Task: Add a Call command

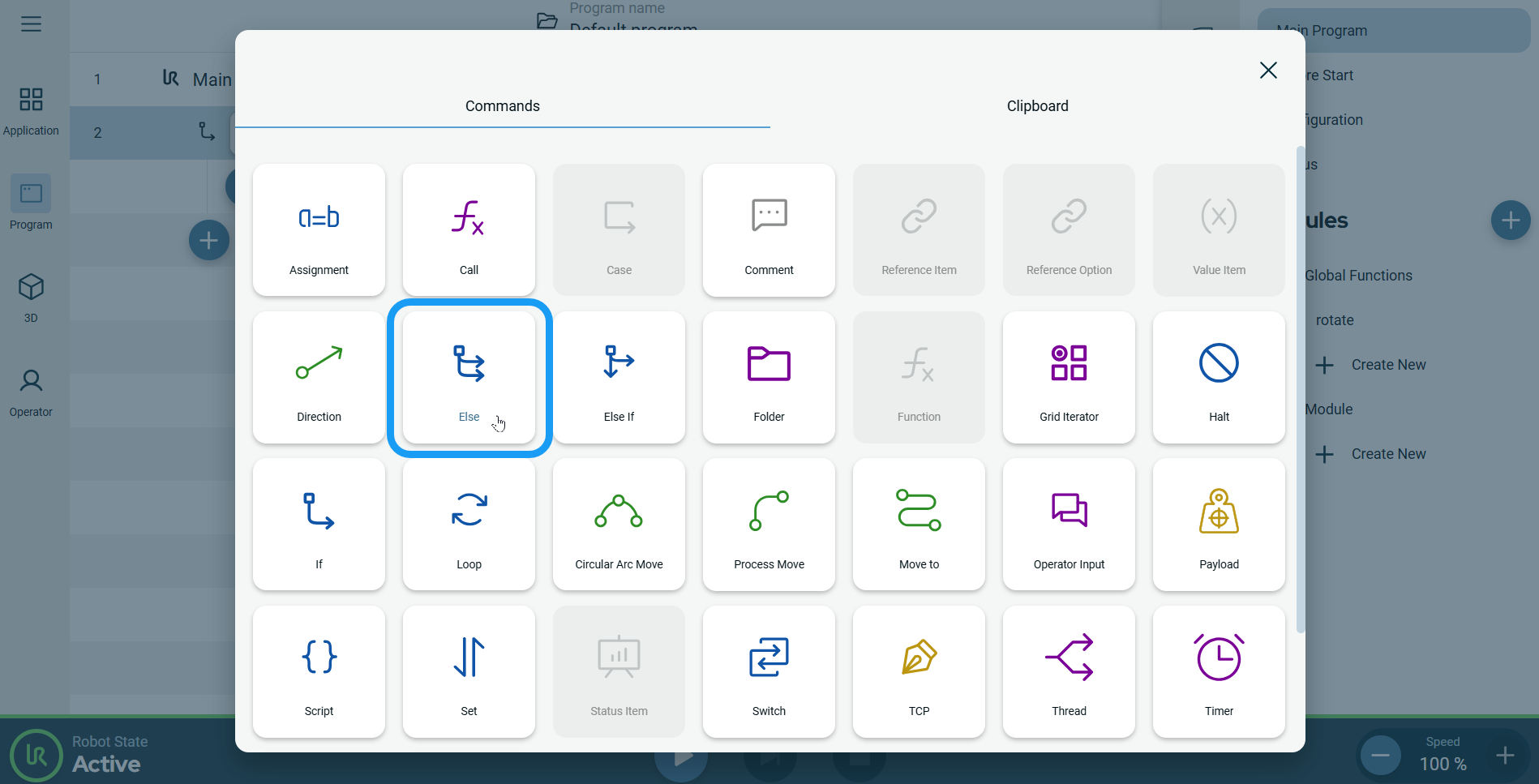Action: [469, 230]
